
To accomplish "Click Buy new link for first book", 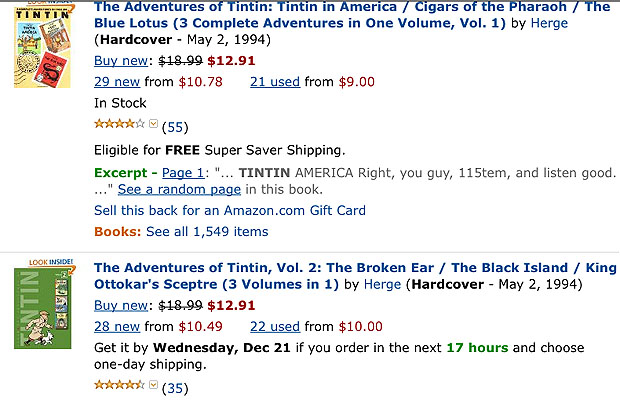I will [120, 59].
